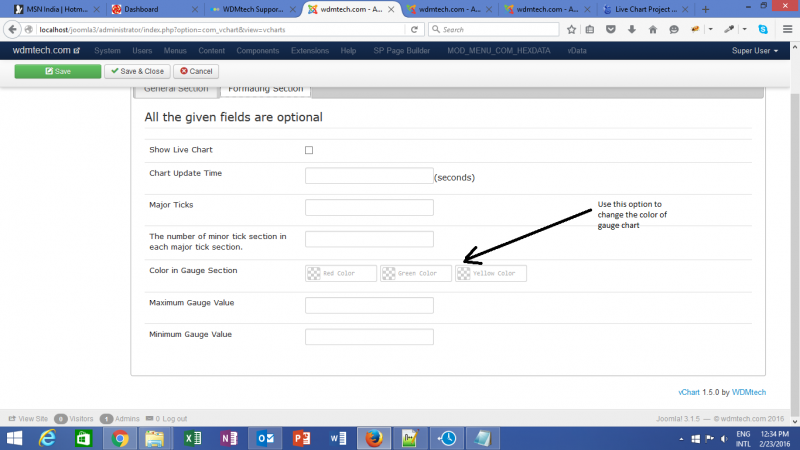Screen dimensions: 800x450
Task: Open the Extensions menu
Action: click(x=310, y=50)
